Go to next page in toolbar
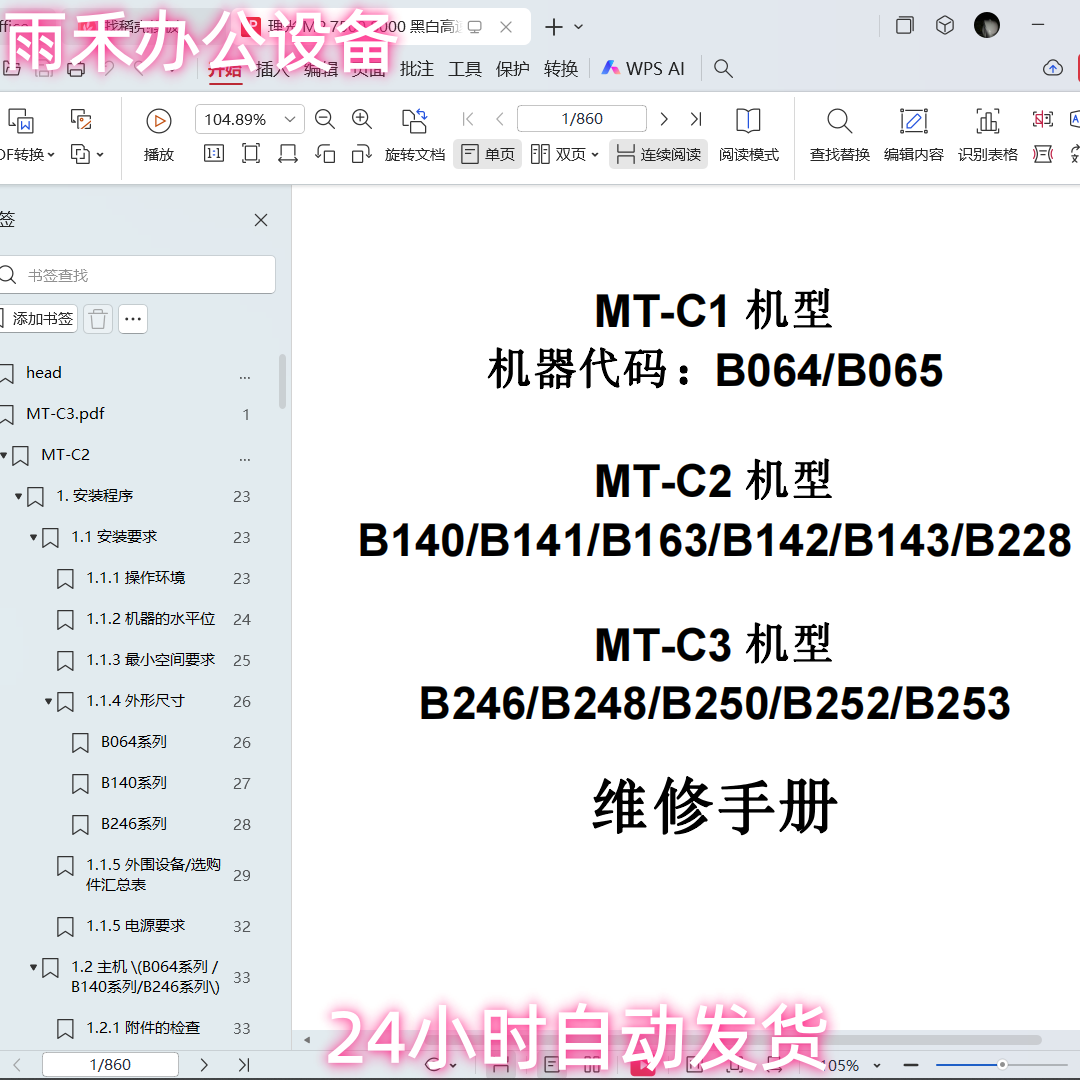The image size is (1080, 1080). tap(664, 119)
